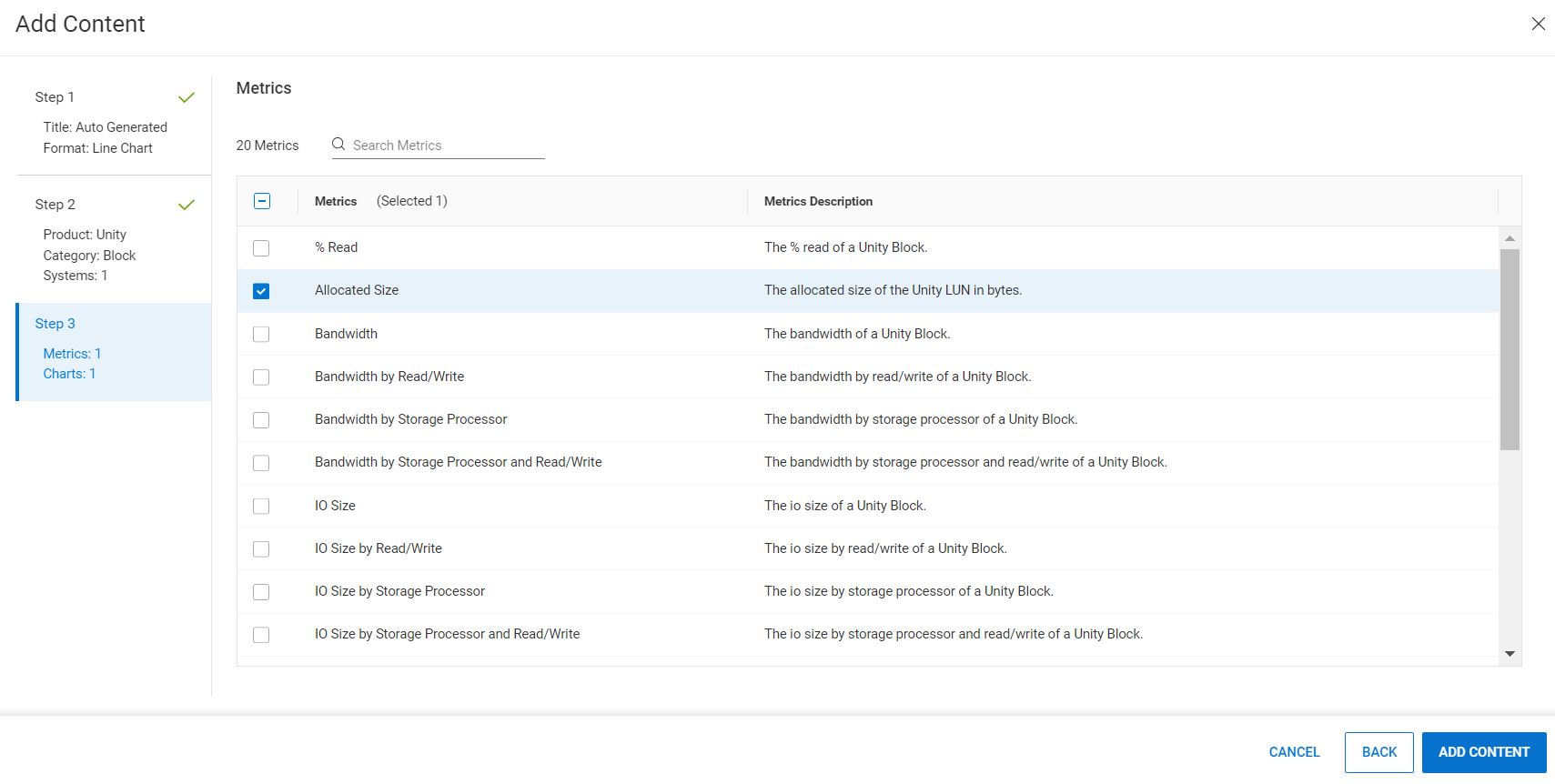Click the search magnifier icon
Viewport: 1555px width, 784px height.
point(338,145)
